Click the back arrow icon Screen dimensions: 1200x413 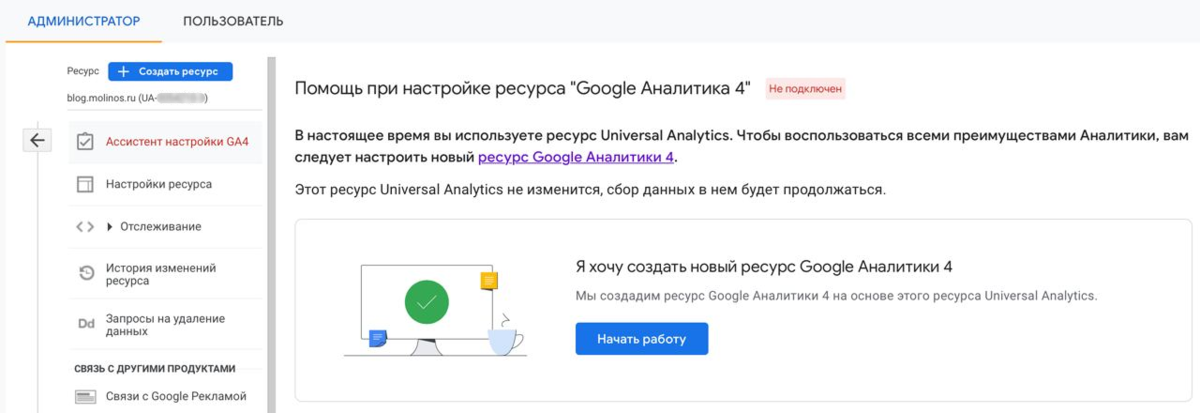click(38, 140)
